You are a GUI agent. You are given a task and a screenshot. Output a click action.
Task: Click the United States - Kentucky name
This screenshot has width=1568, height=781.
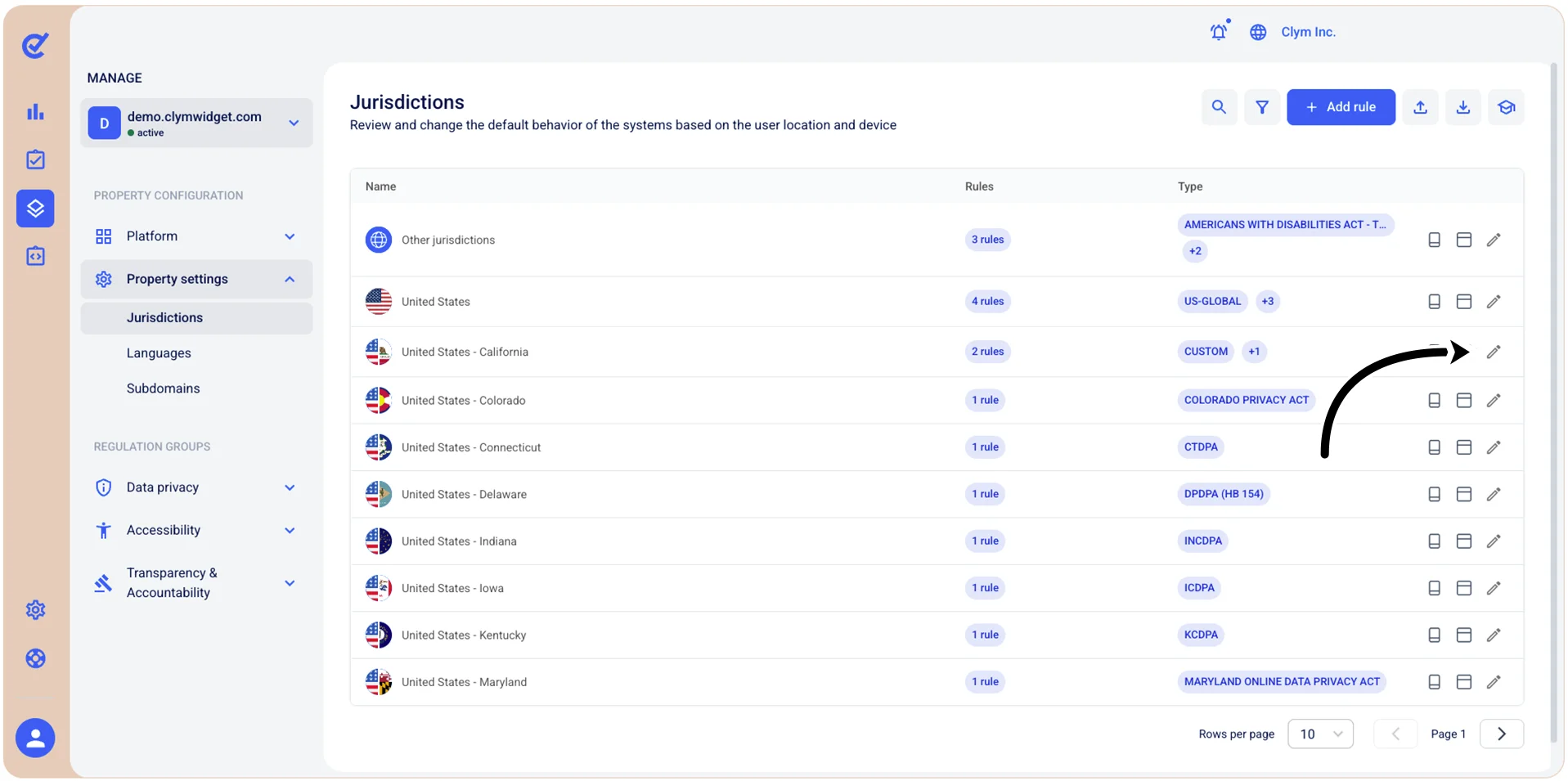(x=464, y=635)
